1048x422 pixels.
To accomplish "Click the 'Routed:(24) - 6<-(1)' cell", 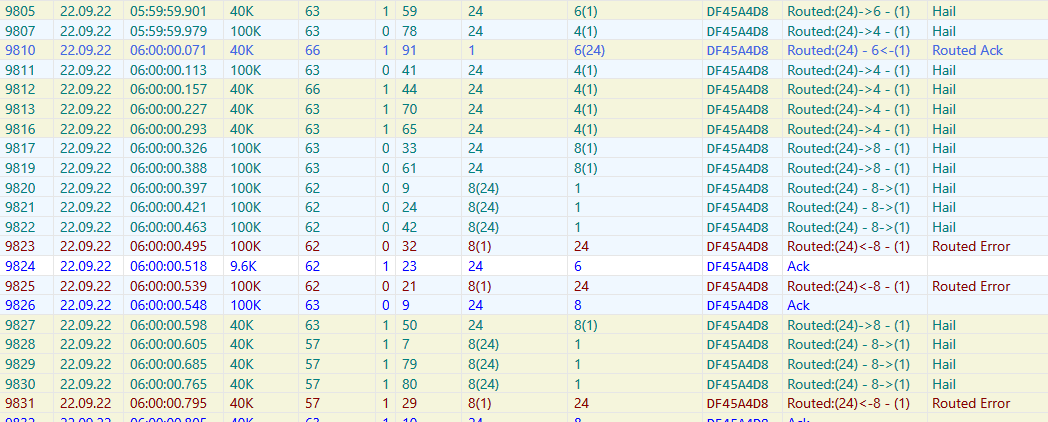I will point(849,50).
